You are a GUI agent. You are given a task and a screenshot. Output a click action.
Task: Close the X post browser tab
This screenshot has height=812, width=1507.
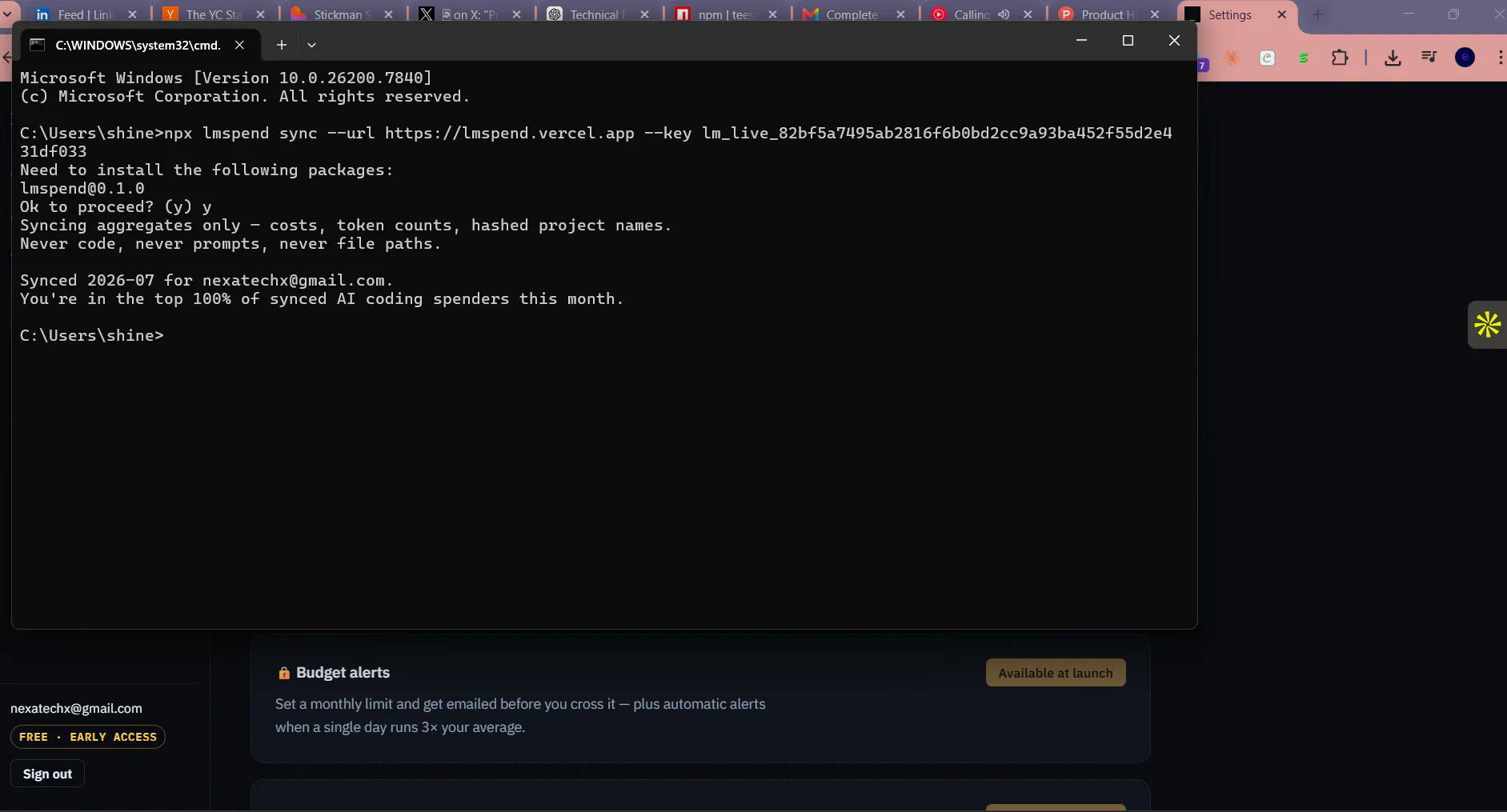pyautogui.click(x=517, y=14)
